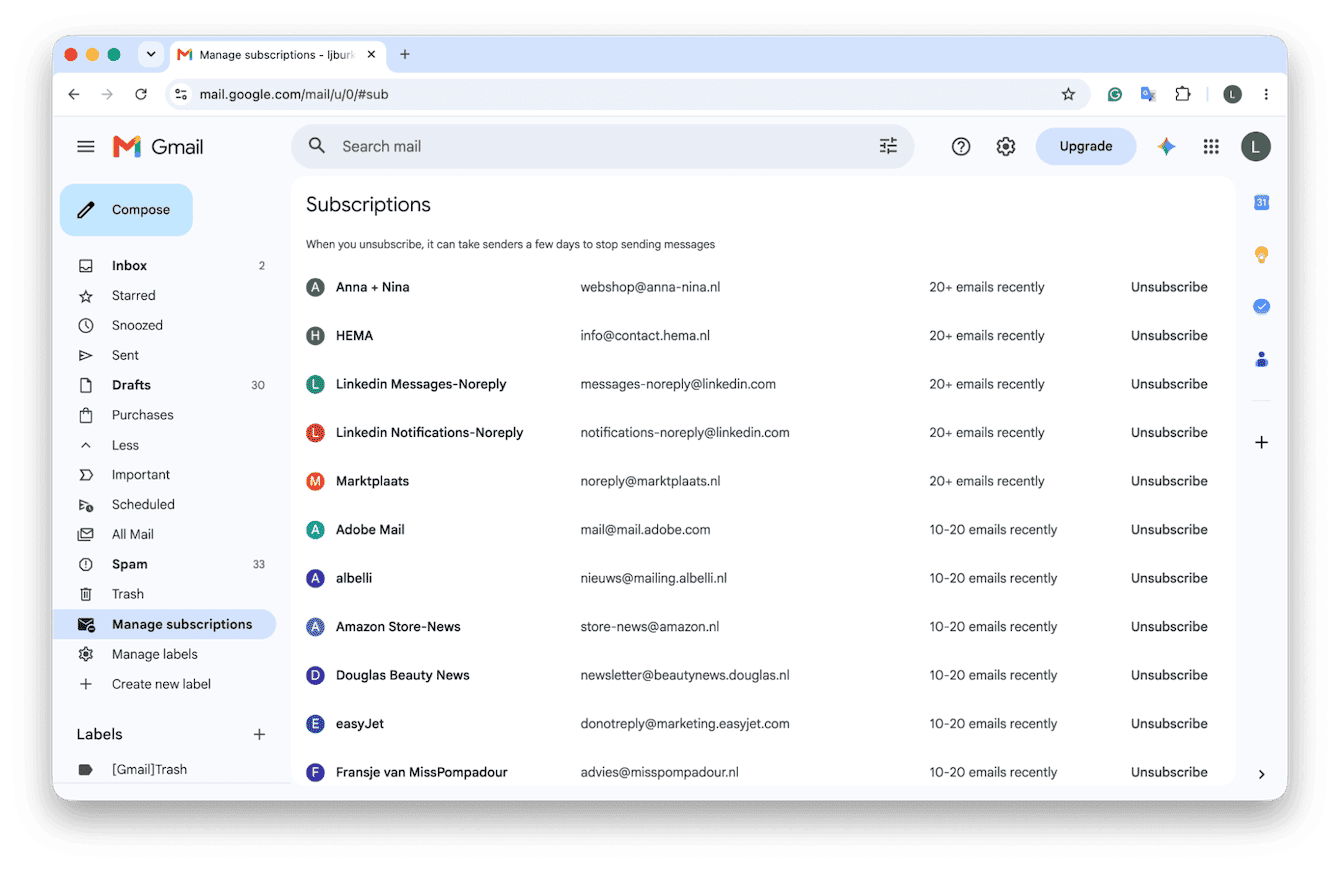The width and height of the screenshot is (1340, 870).
Task: Reload the page in Chrome
Action: [141, 94]
